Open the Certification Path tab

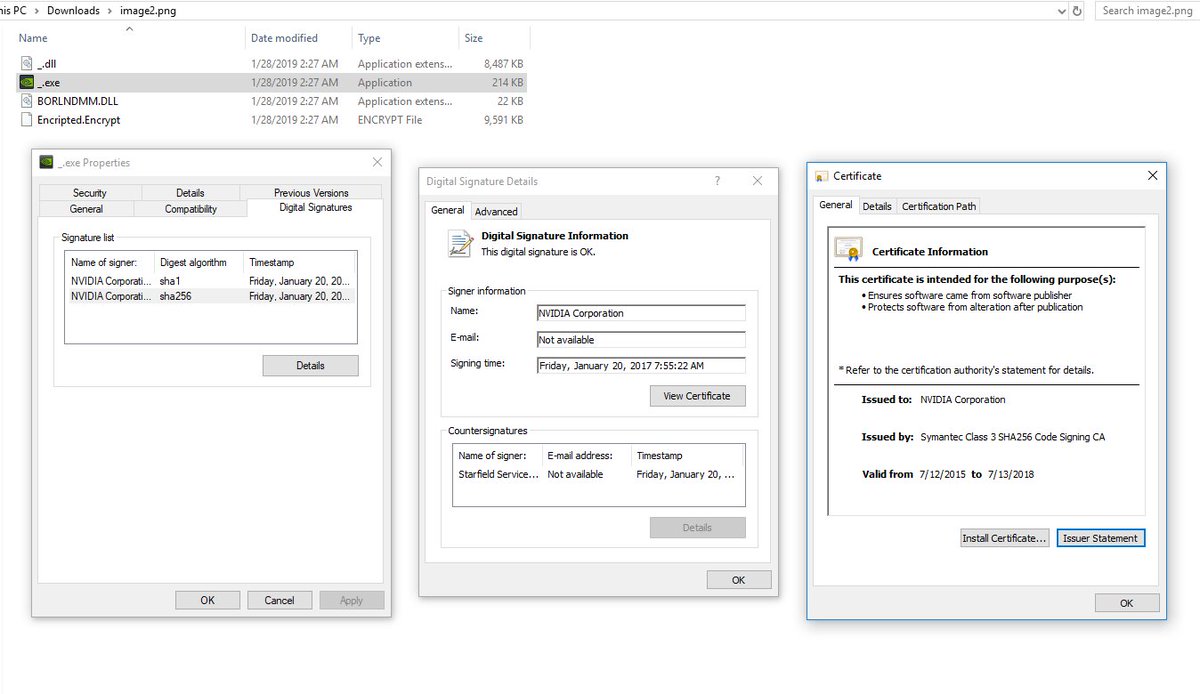coord(939,206)
